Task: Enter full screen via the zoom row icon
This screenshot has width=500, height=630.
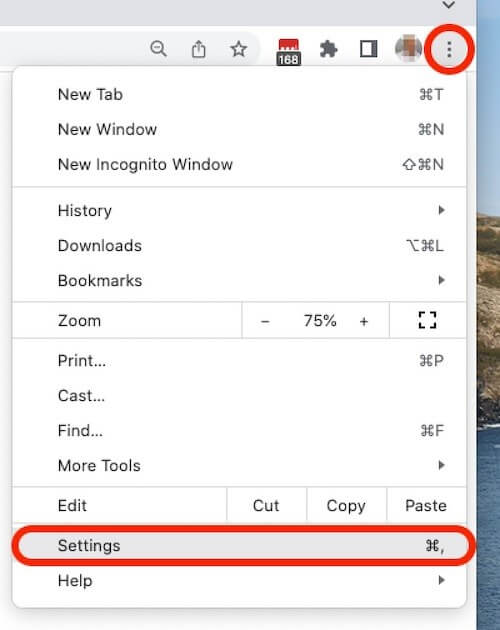Action: point(427,320)
